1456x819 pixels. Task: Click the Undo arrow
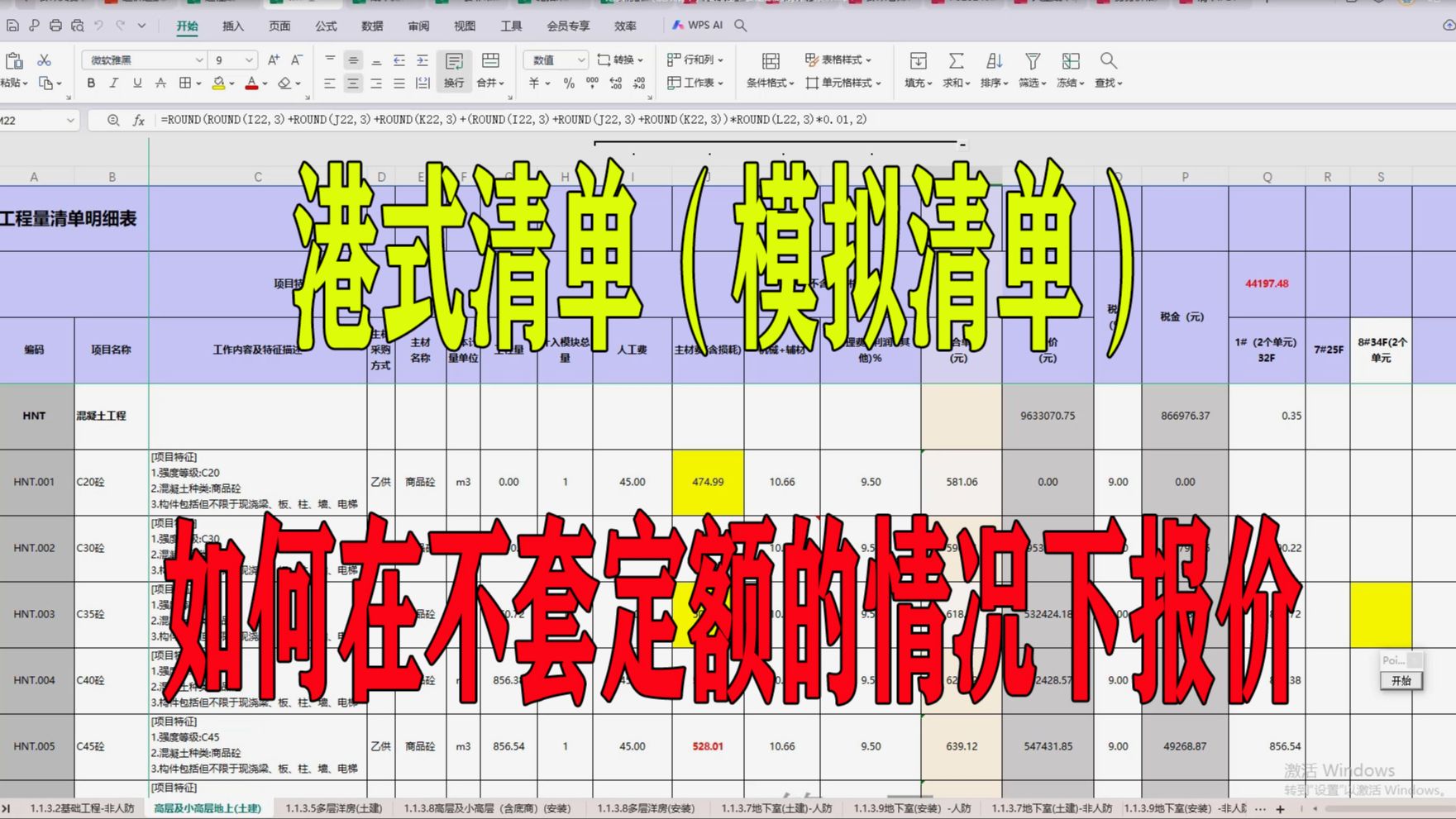[x=99, y=26]
